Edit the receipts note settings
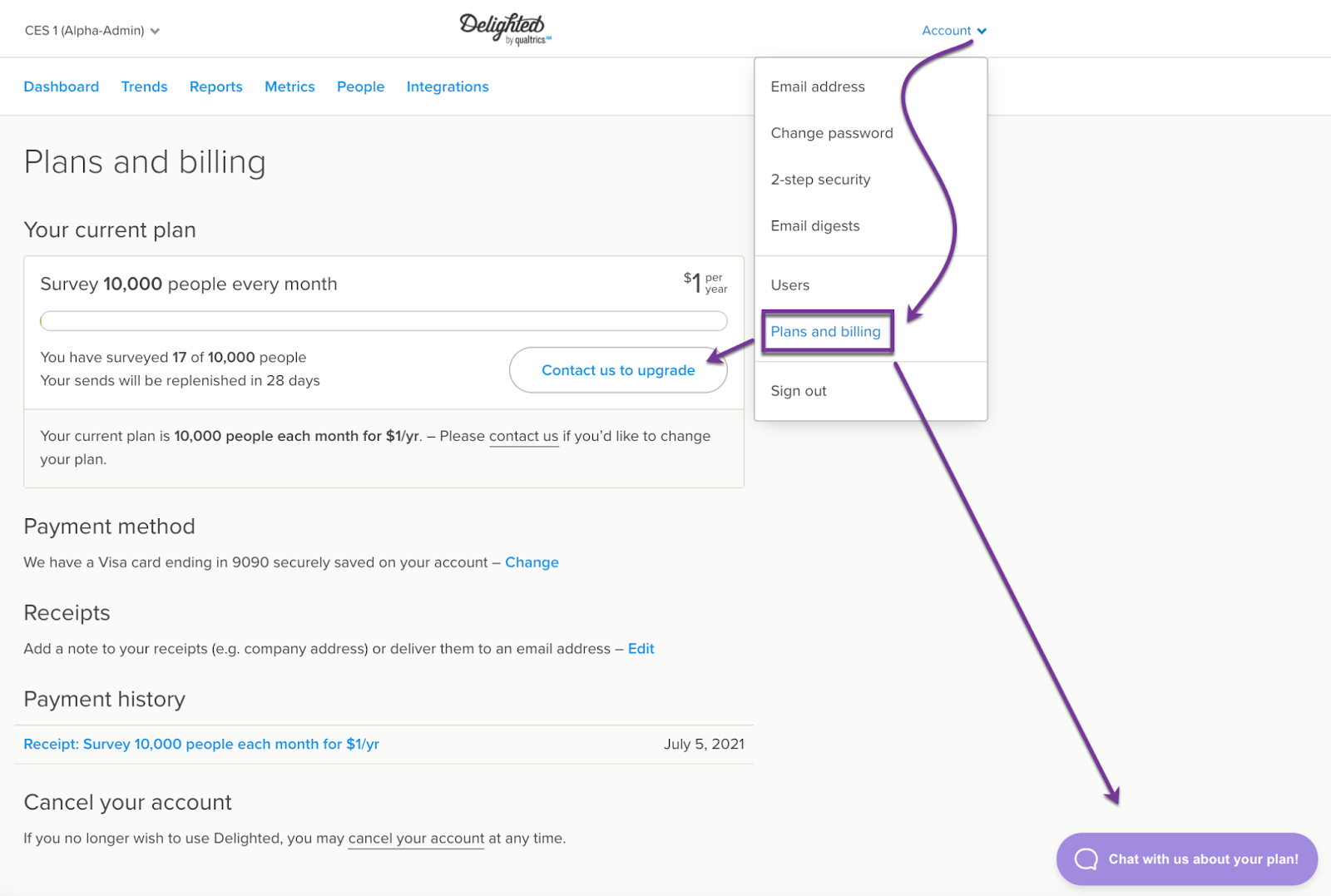1331x896 pixels. [641, 649]
